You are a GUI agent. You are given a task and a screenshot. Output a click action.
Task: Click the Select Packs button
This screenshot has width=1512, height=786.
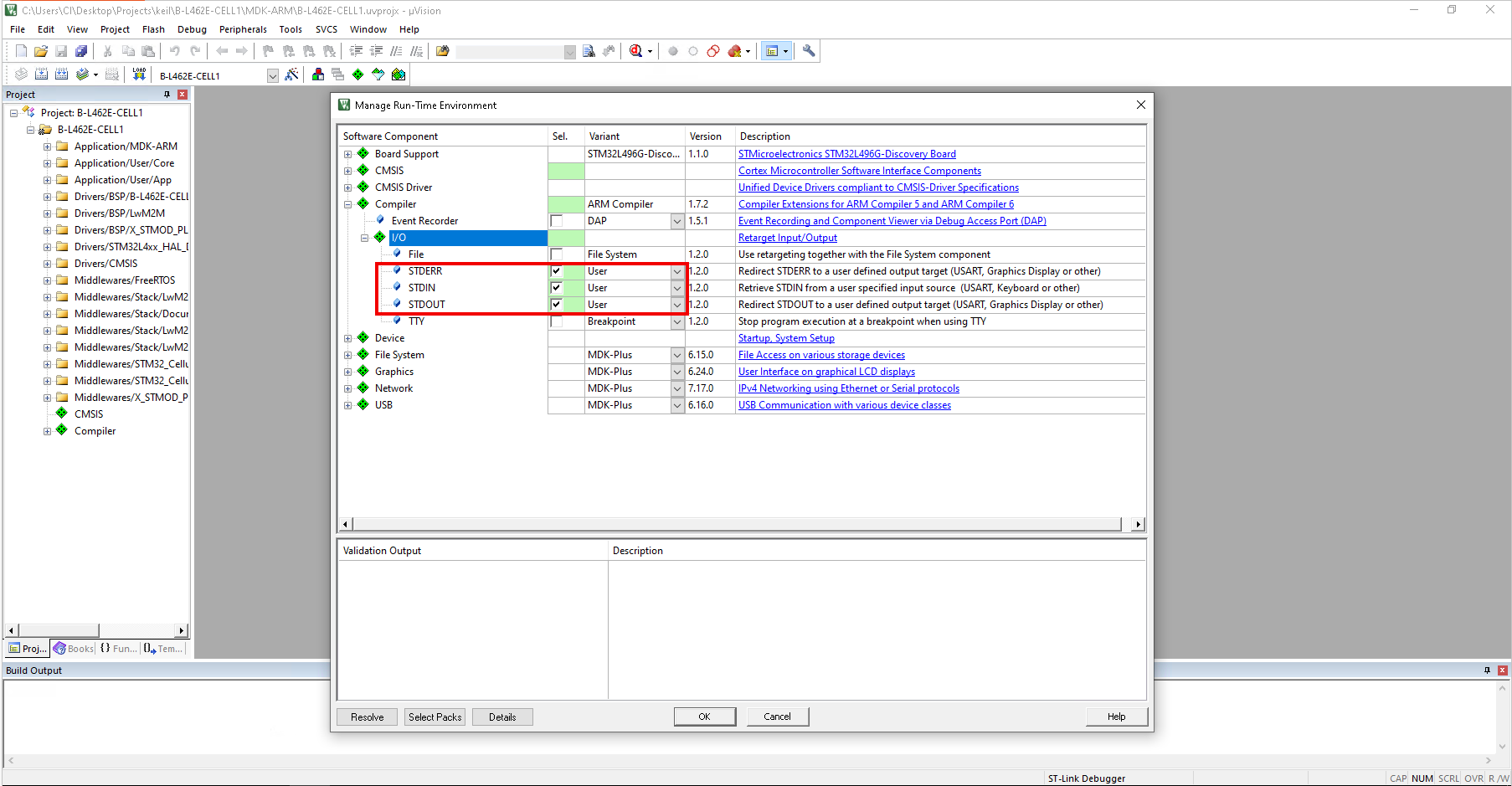click(x=435, y=717)
